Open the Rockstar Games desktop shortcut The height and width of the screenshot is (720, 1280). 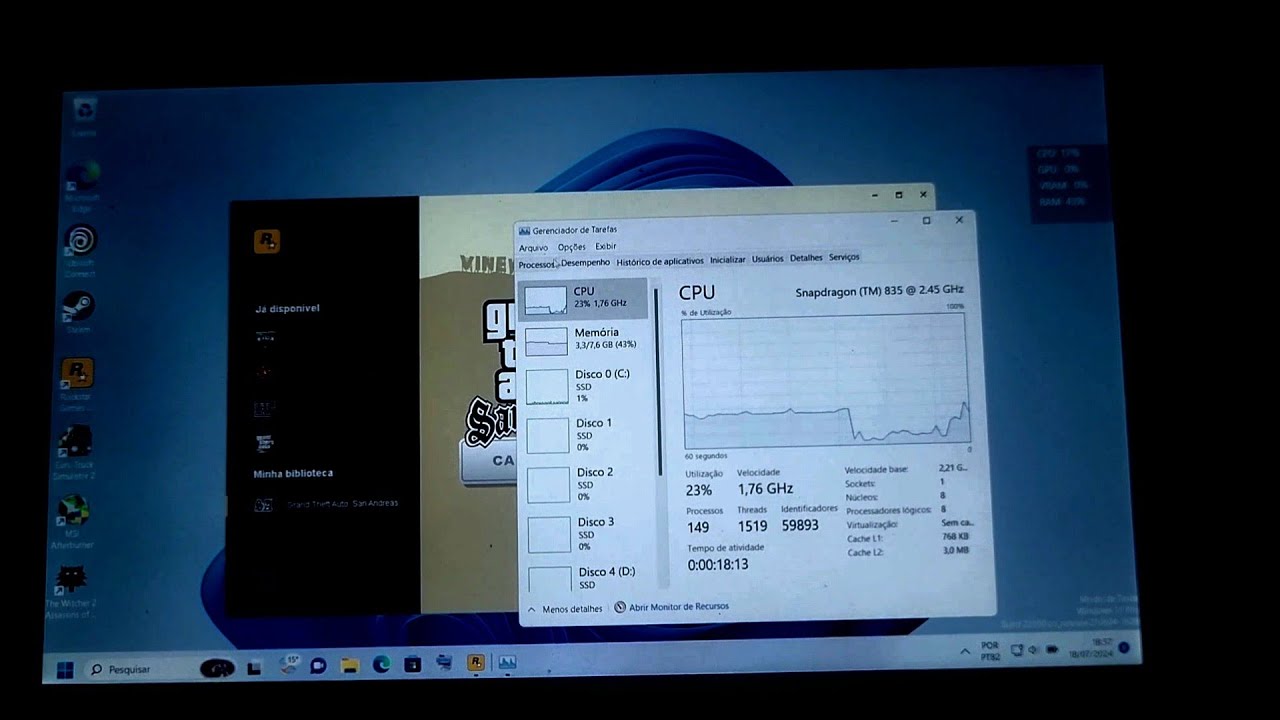(77, 384)
